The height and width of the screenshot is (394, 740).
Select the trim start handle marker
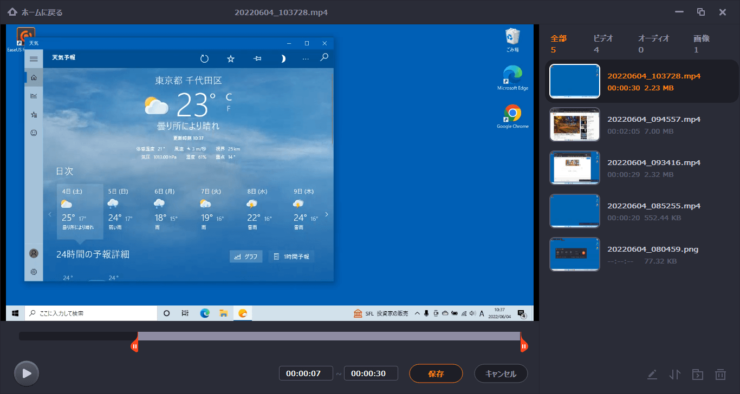click(135, 346)
